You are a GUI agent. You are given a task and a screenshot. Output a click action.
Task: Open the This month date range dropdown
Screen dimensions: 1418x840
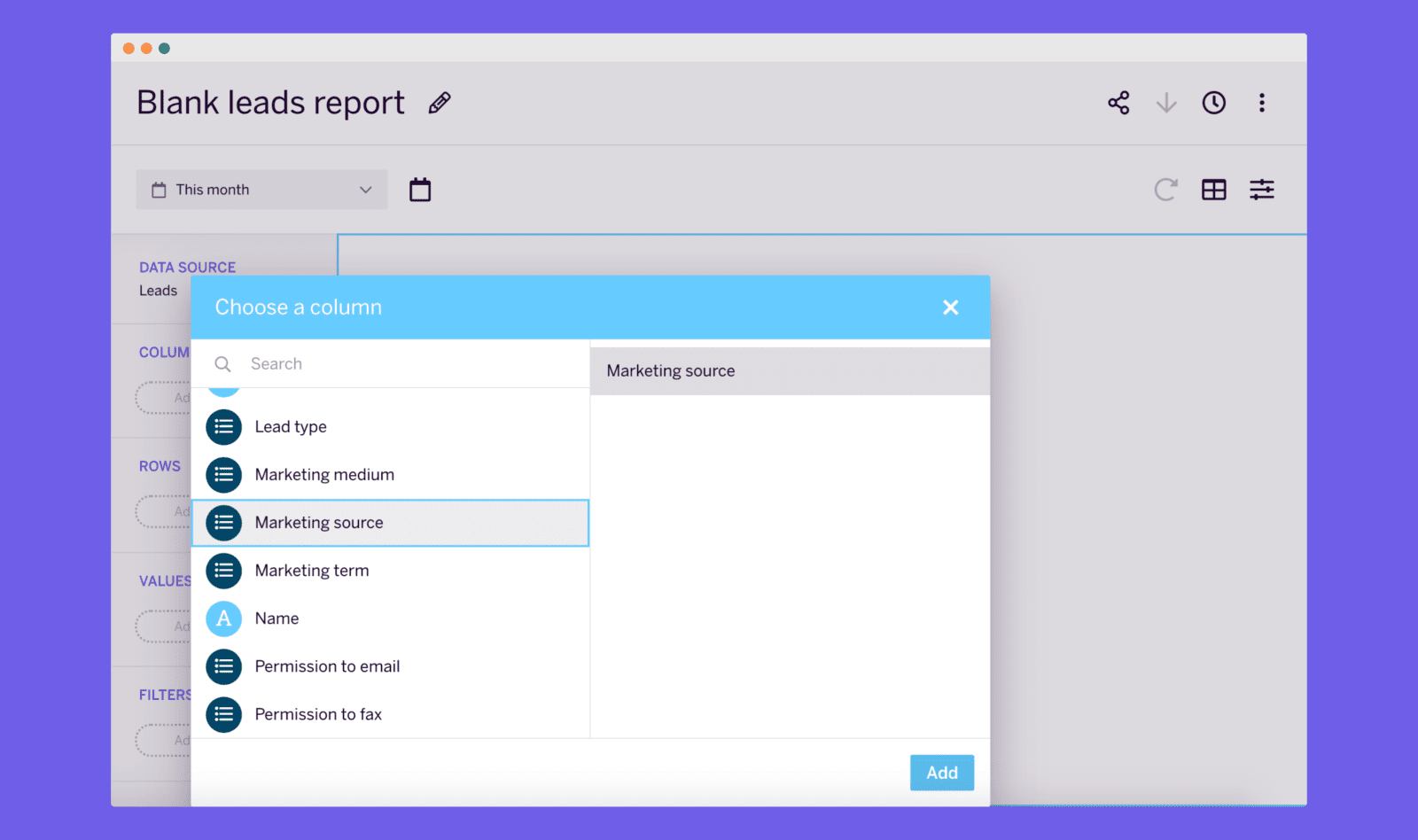click(x=261, y=189)
